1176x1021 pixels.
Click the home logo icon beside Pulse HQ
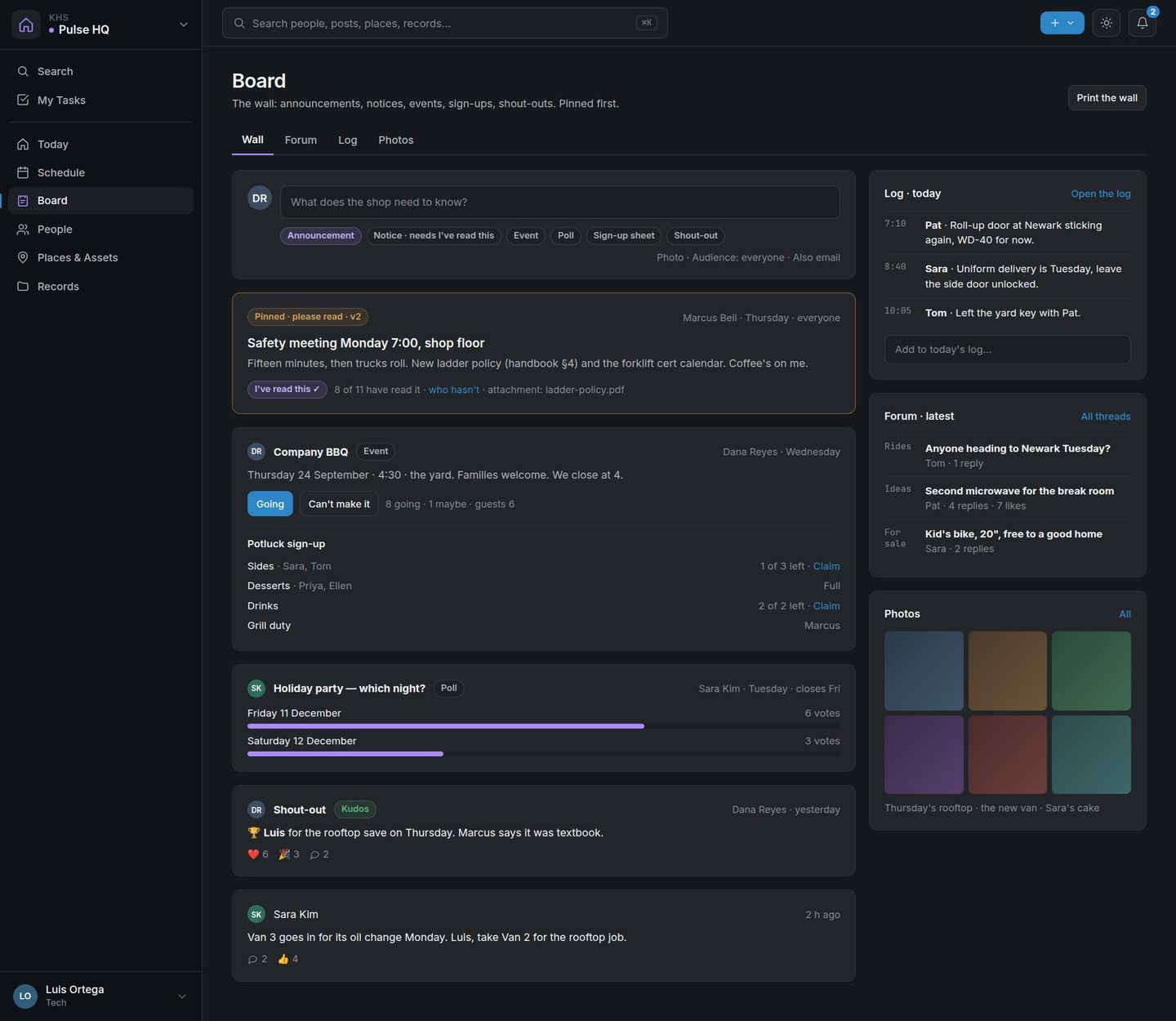click(x=26, y=25)
